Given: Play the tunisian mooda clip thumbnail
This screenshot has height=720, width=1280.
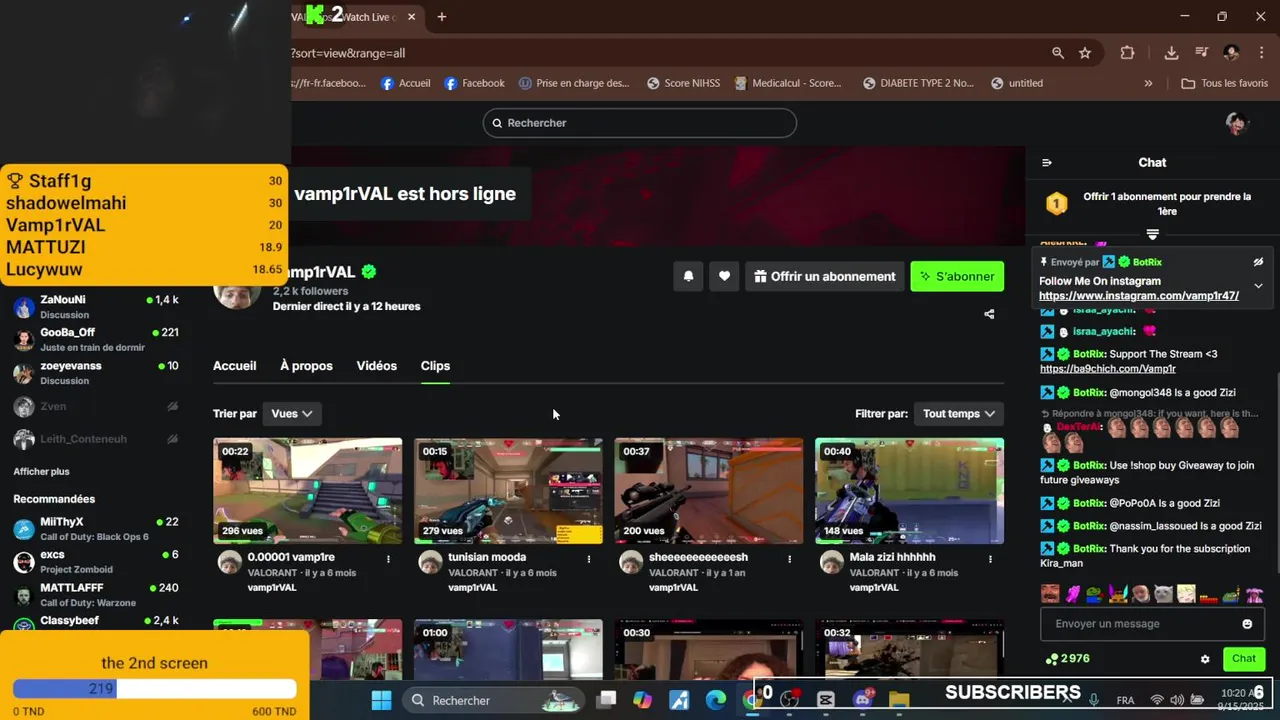Looking at the screenshot, I should pyautogui.click(x=508, y=491).
